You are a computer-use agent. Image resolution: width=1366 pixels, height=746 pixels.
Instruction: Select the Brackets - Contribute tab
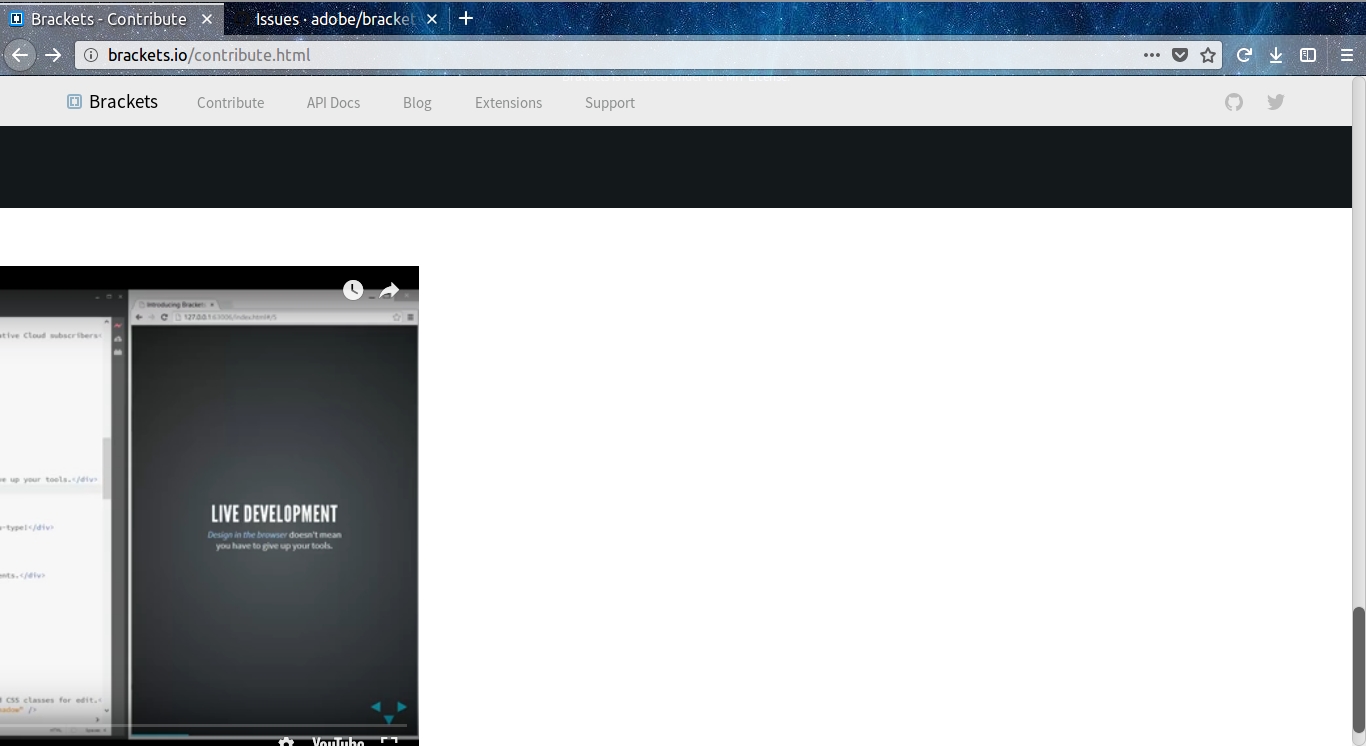(x=111, y=19)
